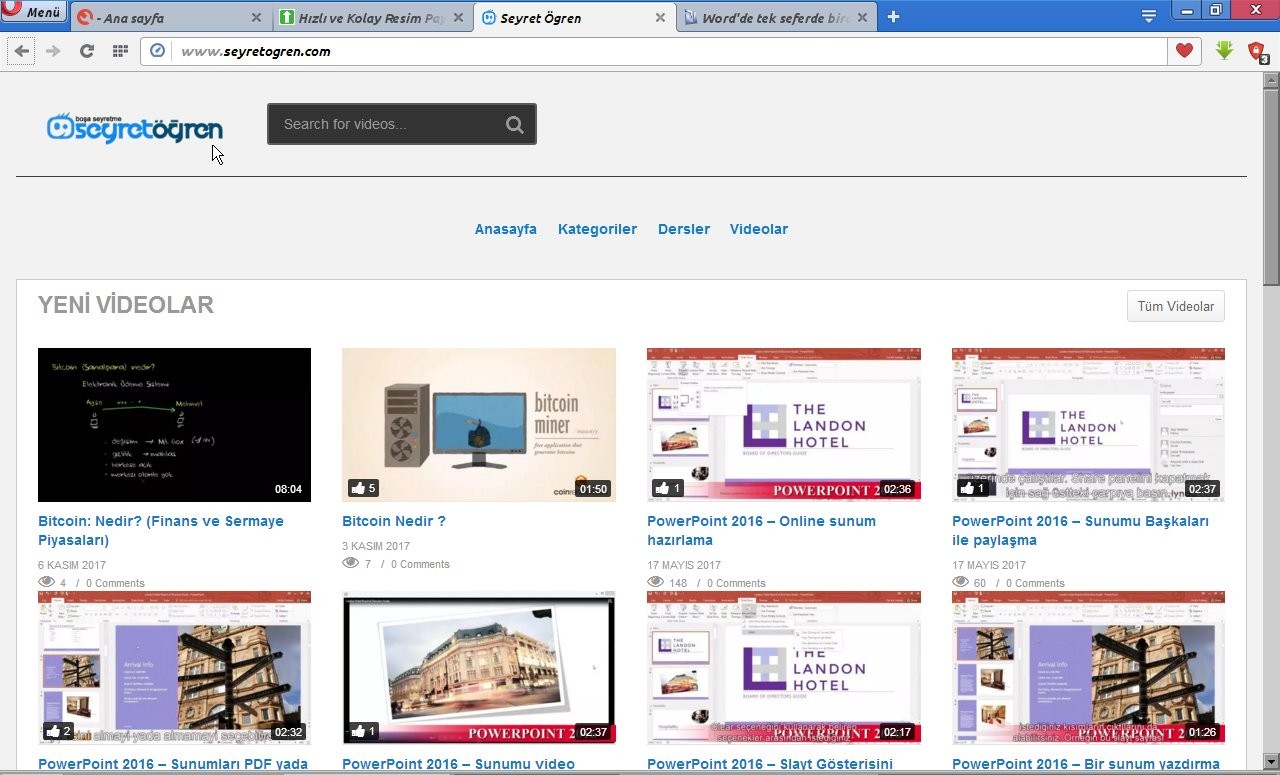Viewport: 1280px width, 775px height.
Task: Open the red shield ad-blocker extension icon
Action: [1258, 52]
